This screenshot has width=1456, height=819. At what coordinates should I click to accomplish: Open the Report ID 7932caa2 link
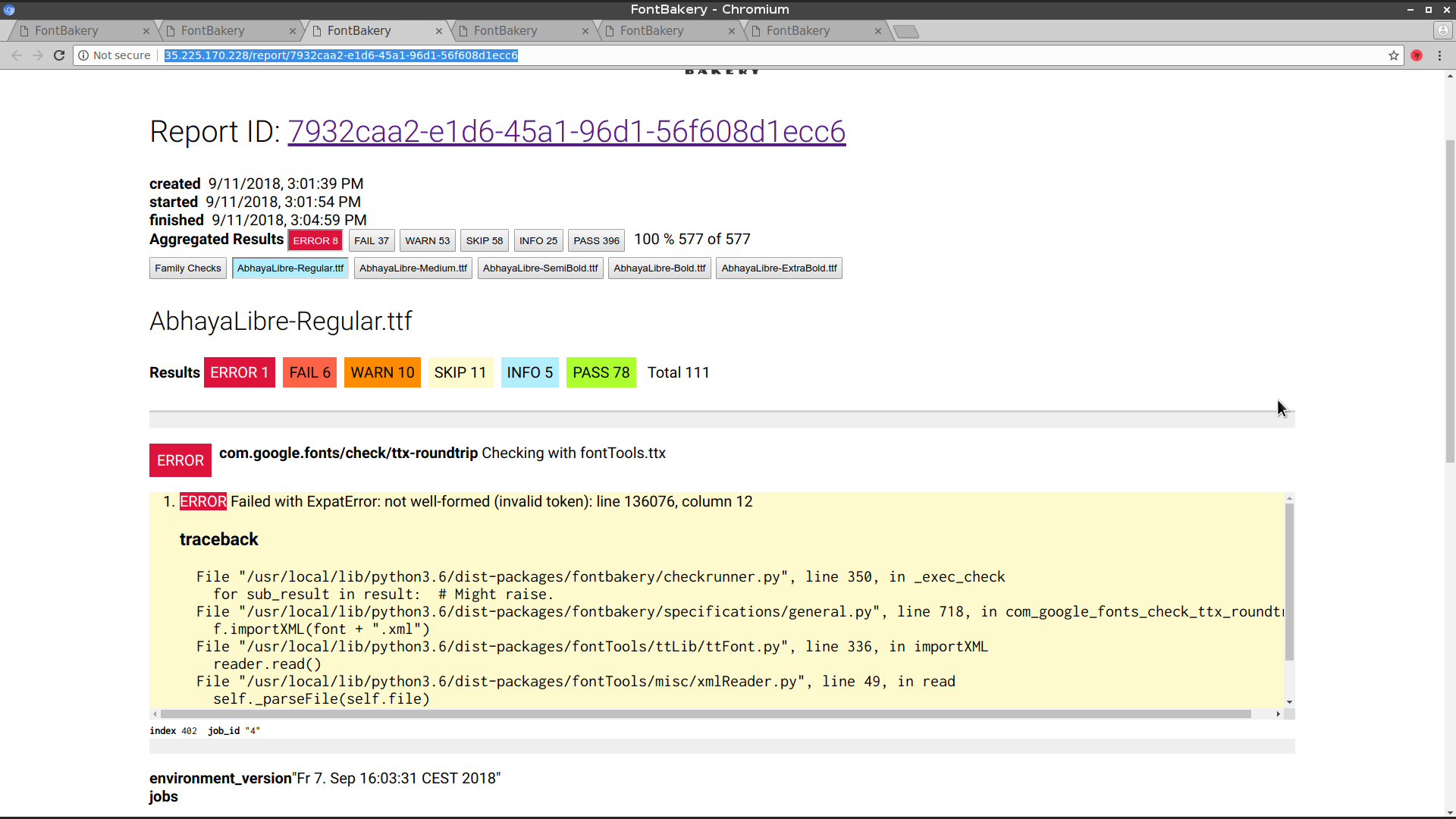click(566, 131)
